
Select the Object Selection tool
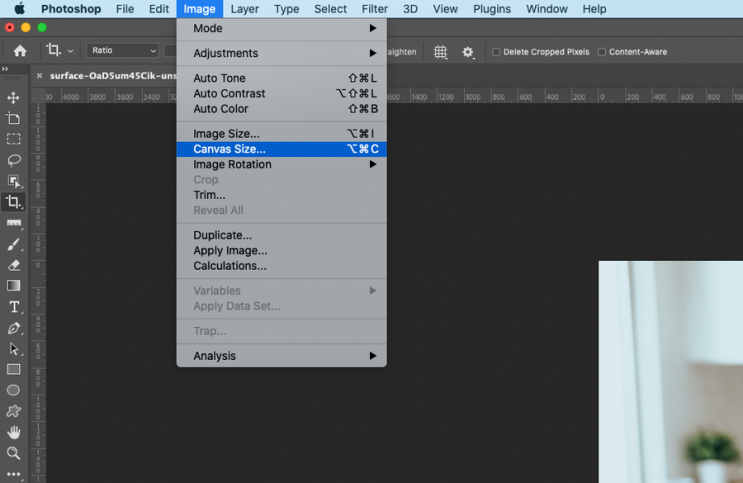[13, 181]
